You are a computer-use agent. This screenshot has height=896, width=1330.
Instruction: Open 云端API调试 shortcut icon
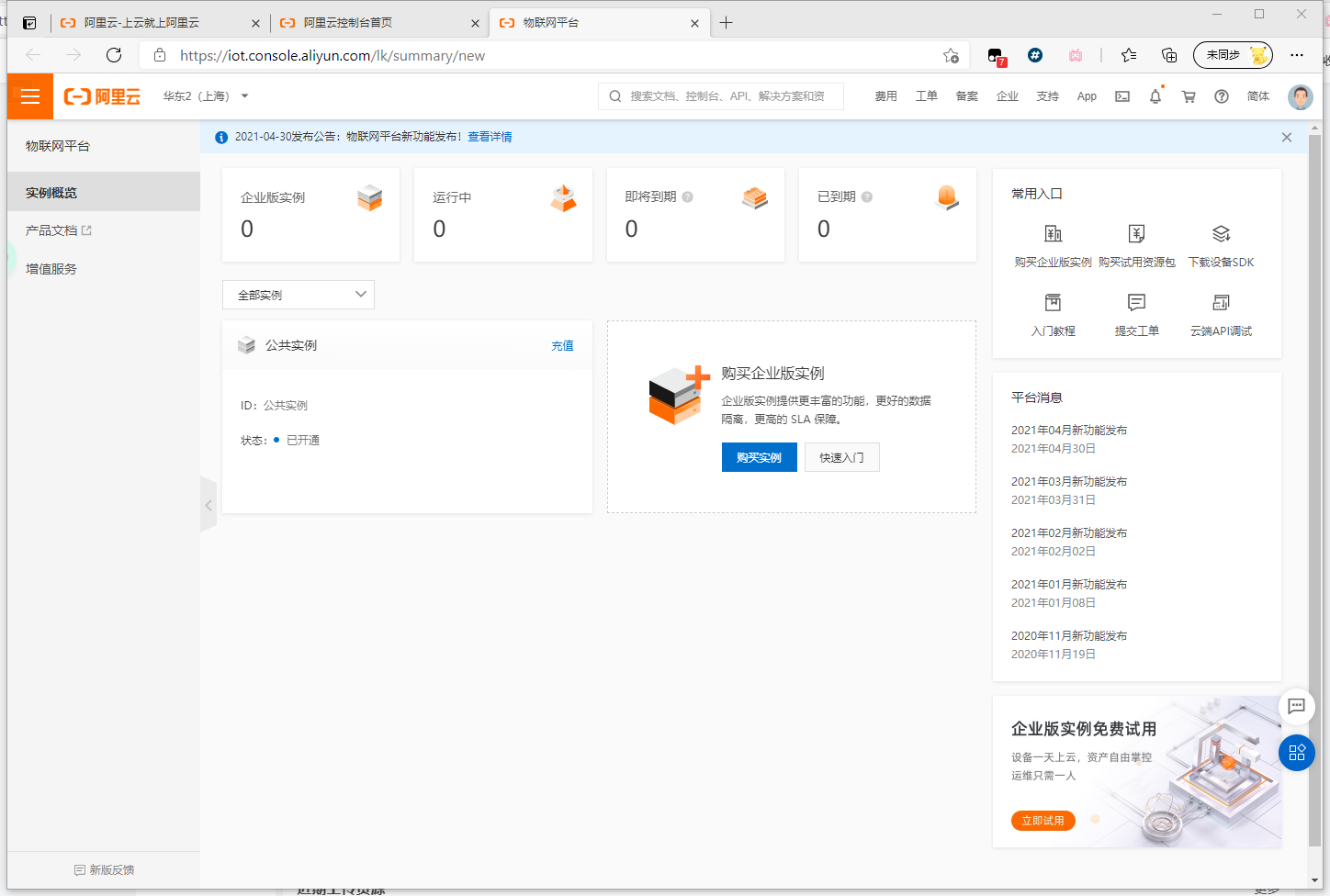click(x=1222, y=302)
